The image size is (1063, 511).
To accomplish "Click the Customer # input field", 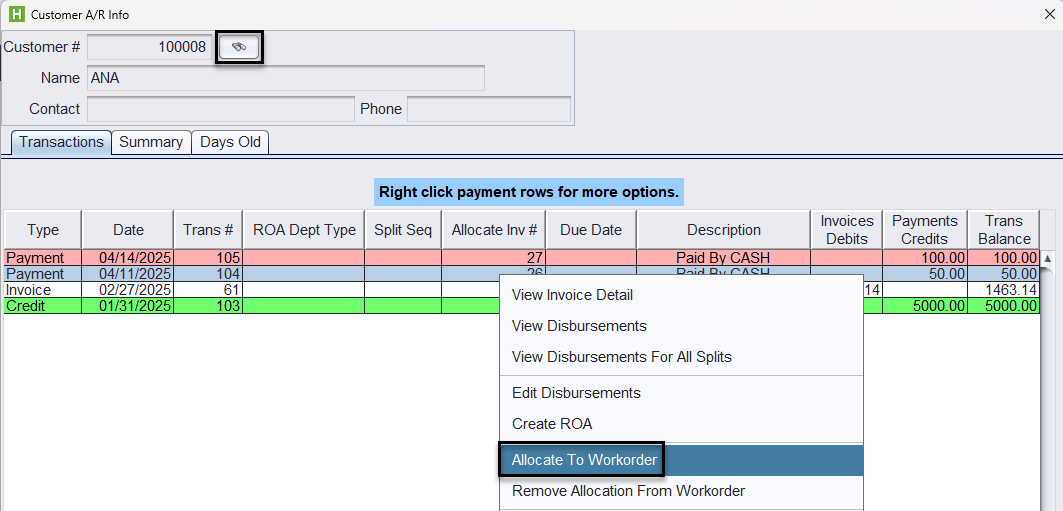I will (149, 47).
